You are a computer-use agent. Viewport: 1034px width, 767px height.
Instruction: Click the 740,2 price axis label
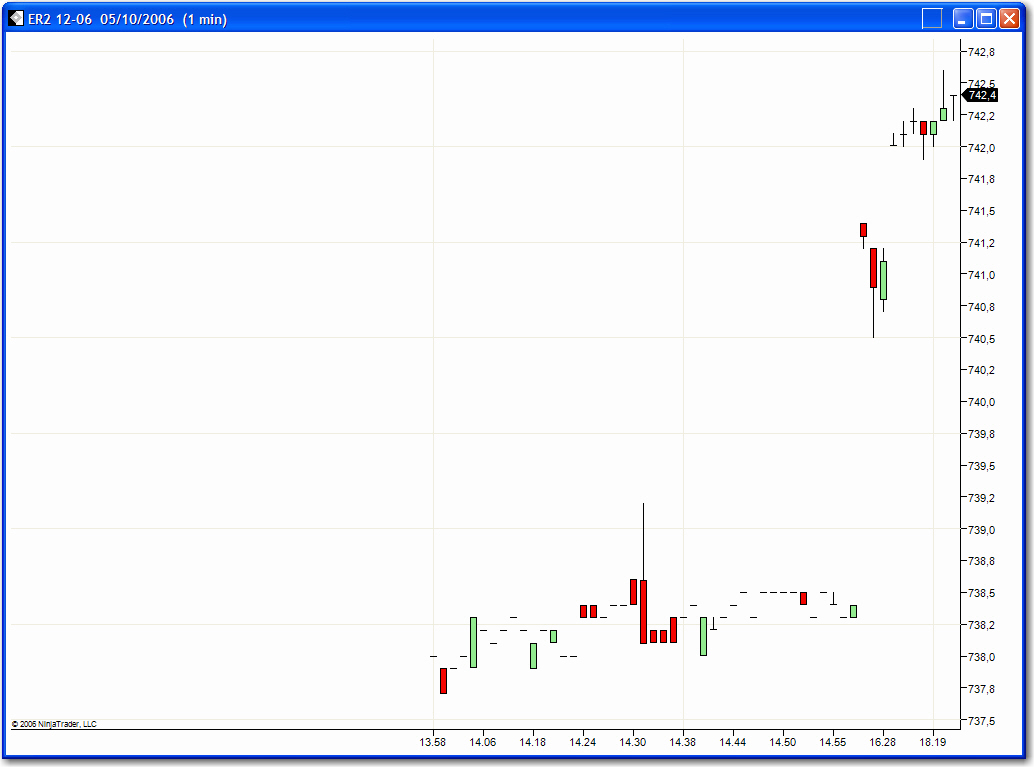click(981, 370)
